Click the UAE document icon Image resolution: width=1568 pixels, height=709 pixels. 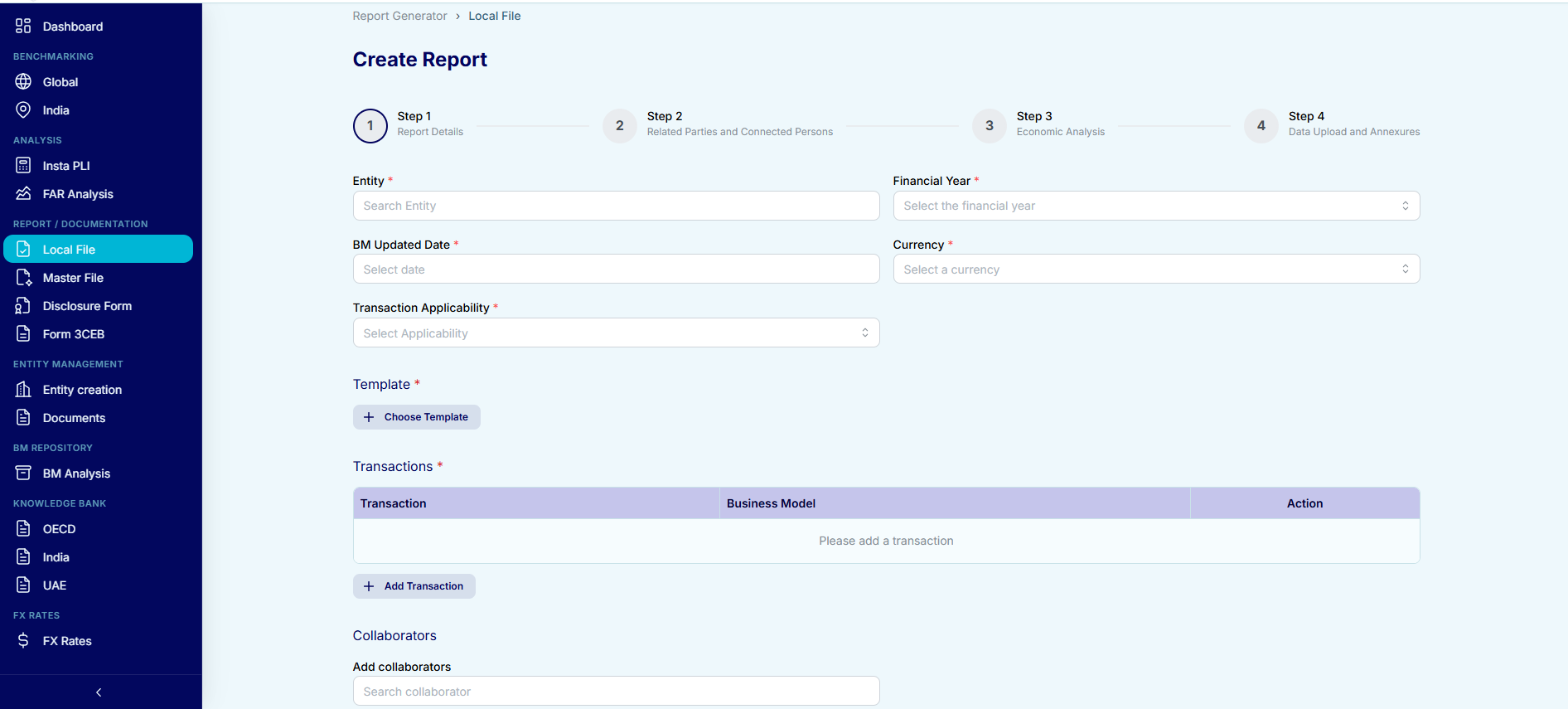23,585
